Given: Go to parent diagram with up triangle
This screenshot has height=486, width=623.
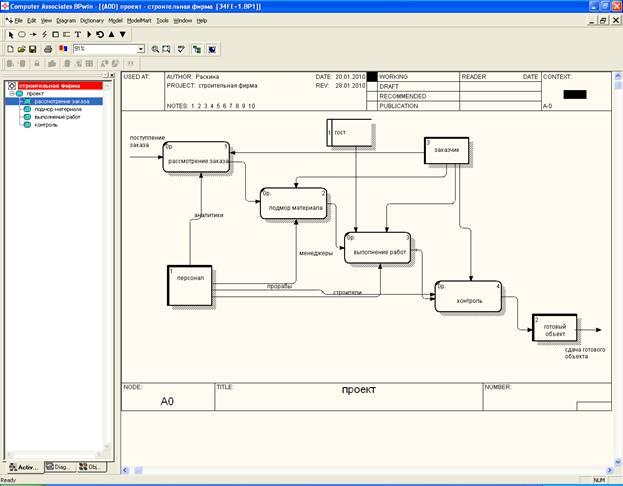Looking at the screenshot, I should [x=111, y=34].
